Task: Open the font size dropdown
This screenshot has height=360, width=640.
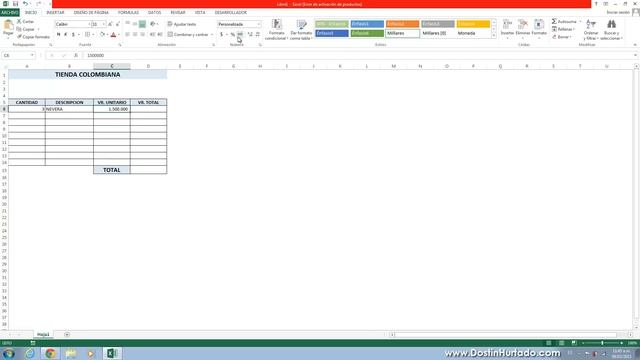Action: (x=104, y=24)
